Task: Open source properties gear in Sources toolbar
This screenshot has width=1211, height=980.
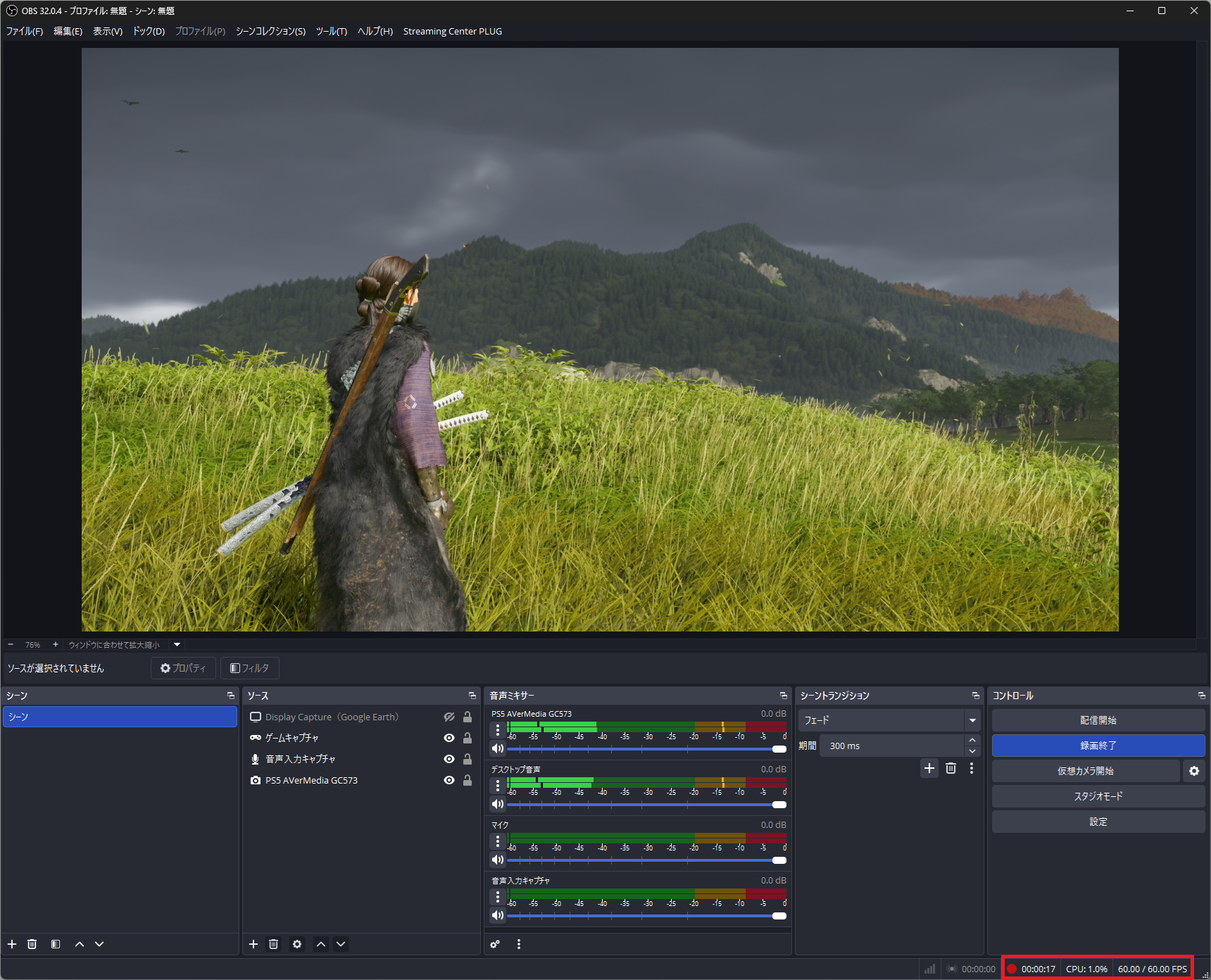Action: coord(297,944)
